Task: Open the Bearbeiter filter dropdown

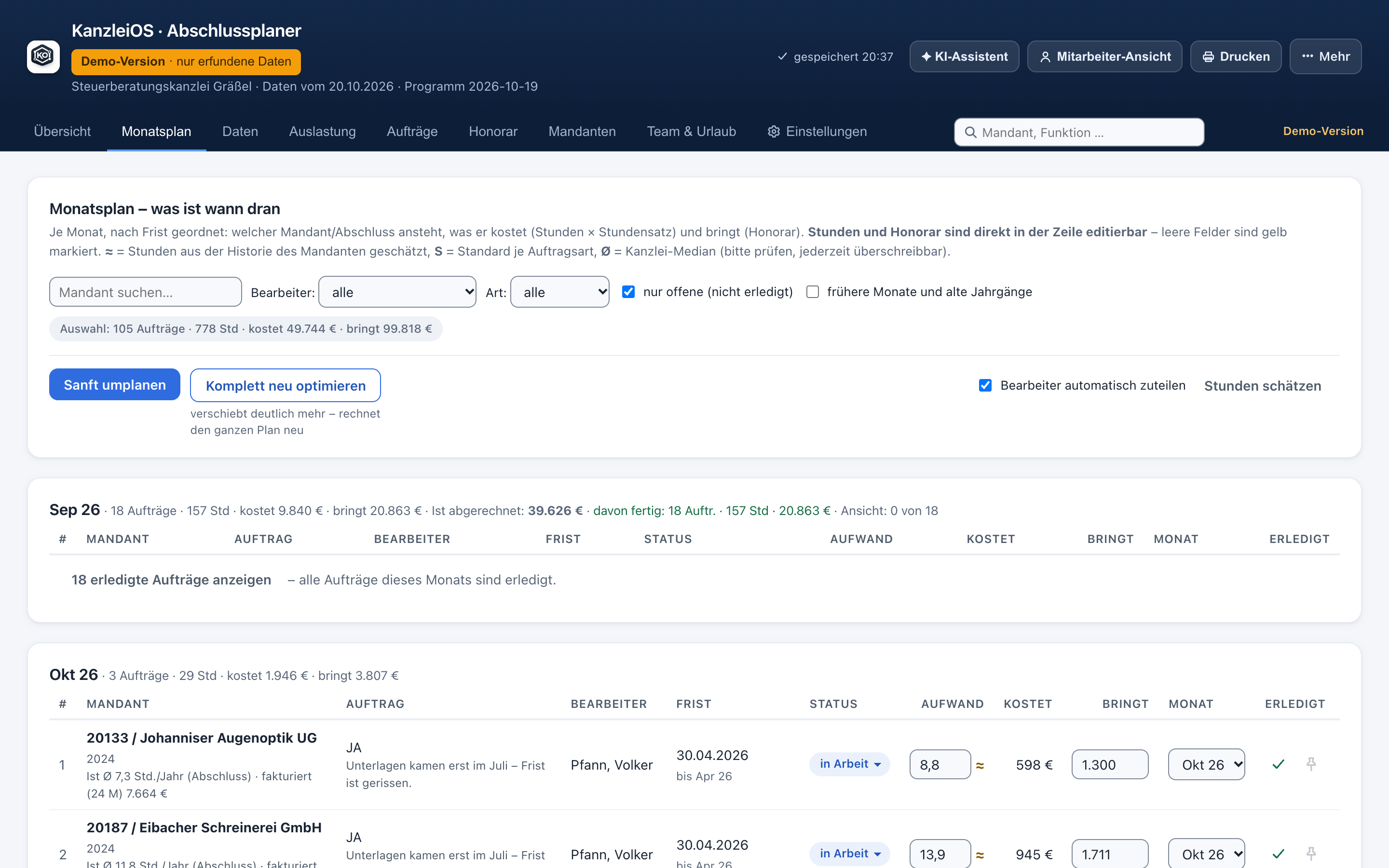Action: pos(397,292)
